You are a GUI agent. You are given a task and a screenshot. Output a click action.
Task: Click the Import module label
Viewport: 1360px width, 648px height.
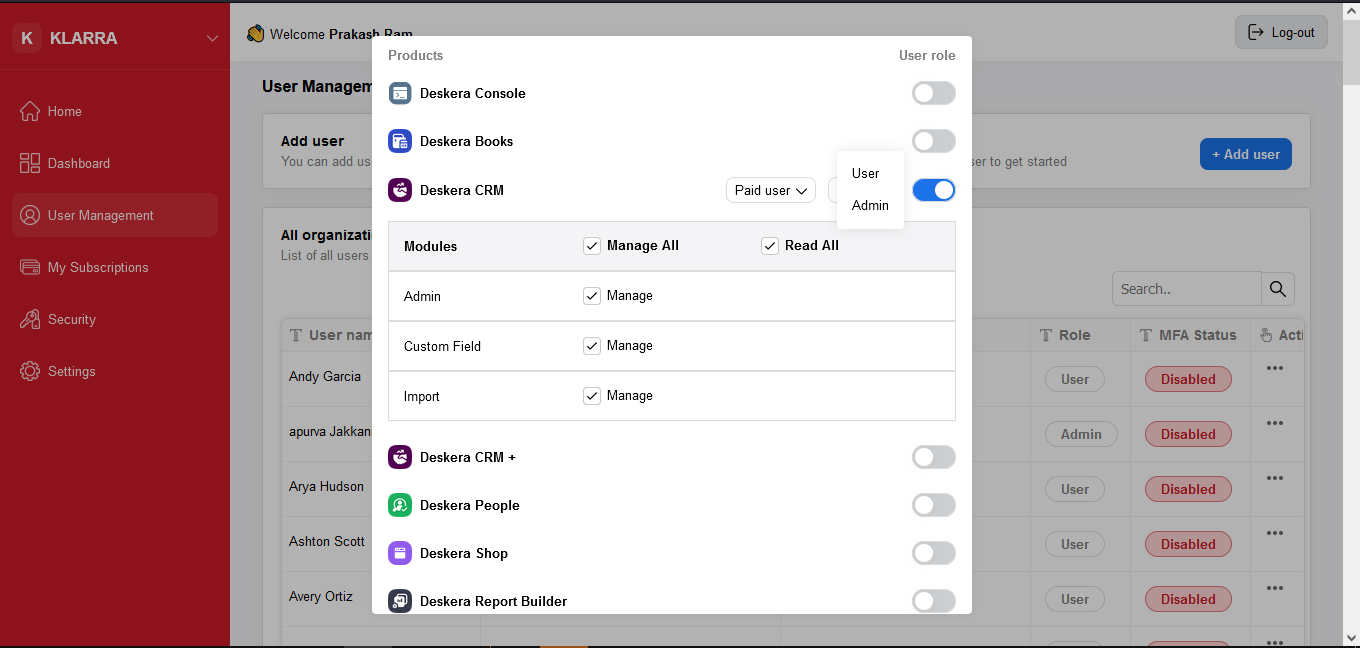click(422, 396)
